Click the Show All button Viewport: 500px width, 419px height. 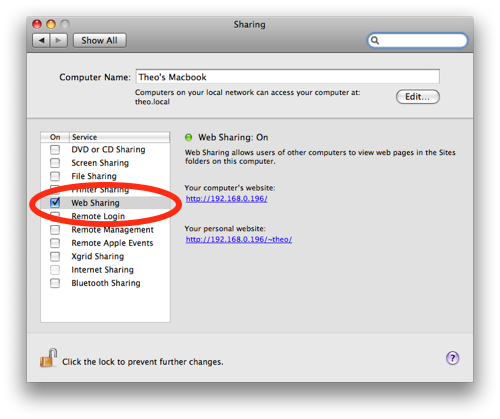100,40
